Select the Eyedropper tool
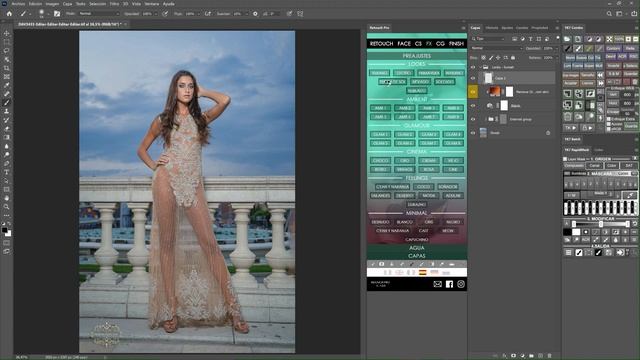The width and height of the screenshot is (640, 360). (x=6, y=85)
